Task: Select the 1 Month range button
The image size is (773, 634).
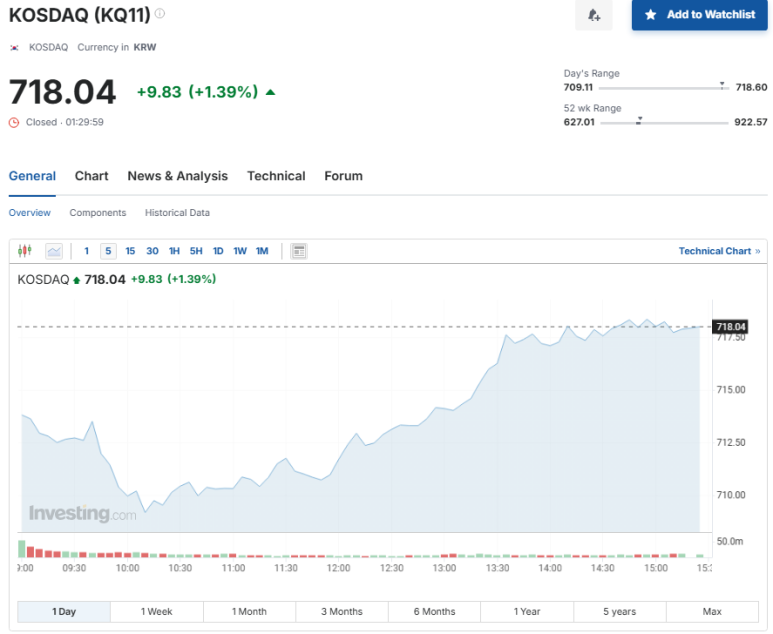Action: click(x=249, y=612)
